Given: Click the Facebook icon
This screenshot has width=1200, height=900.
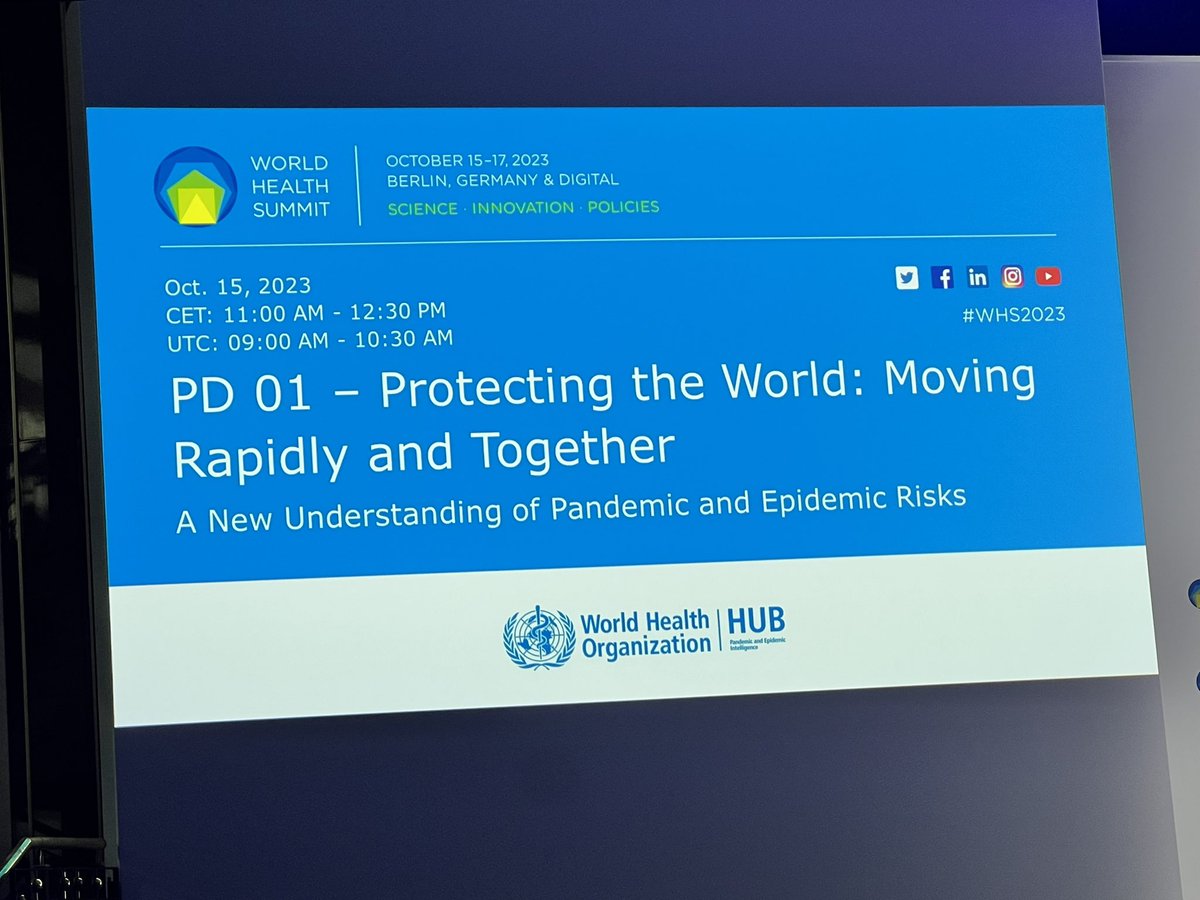Looking at the screenshot, I should (x=942, y=278).
